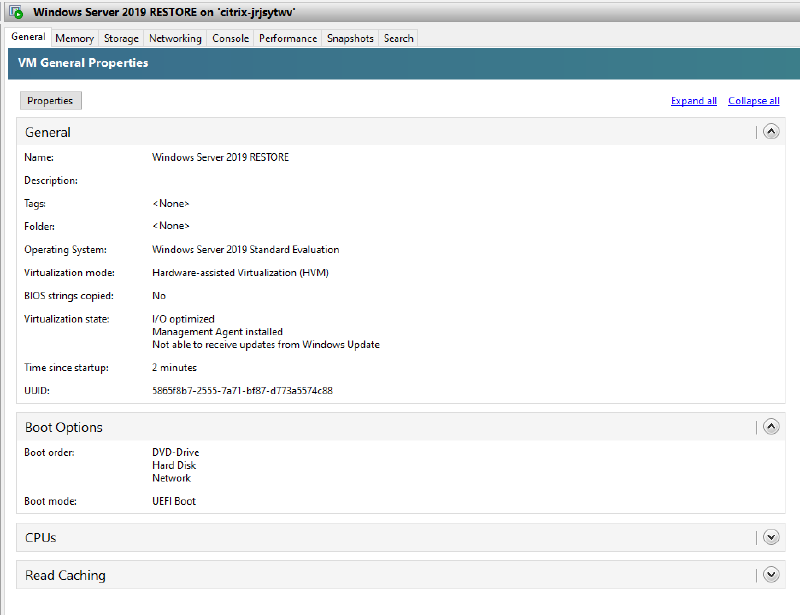Open VM Properties dialog button

click(x=51, y=101)
